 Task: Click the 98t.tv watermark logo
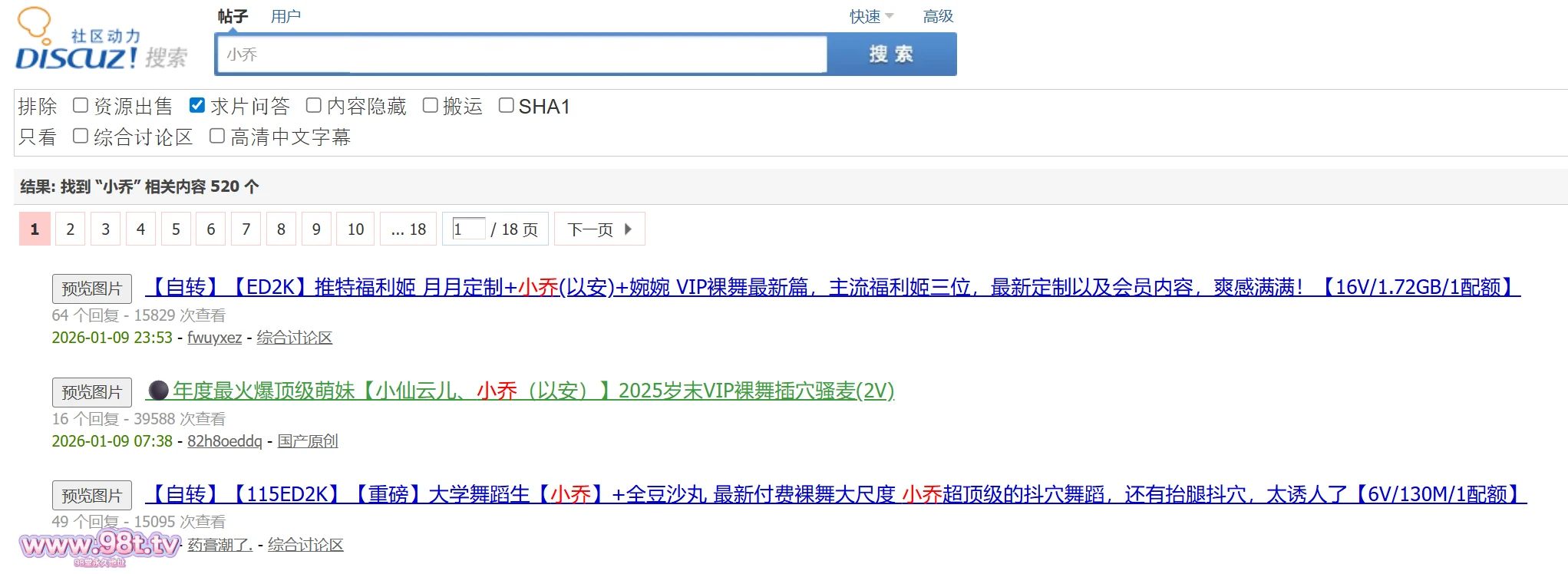pyautogui.click(x=100, y=546)
